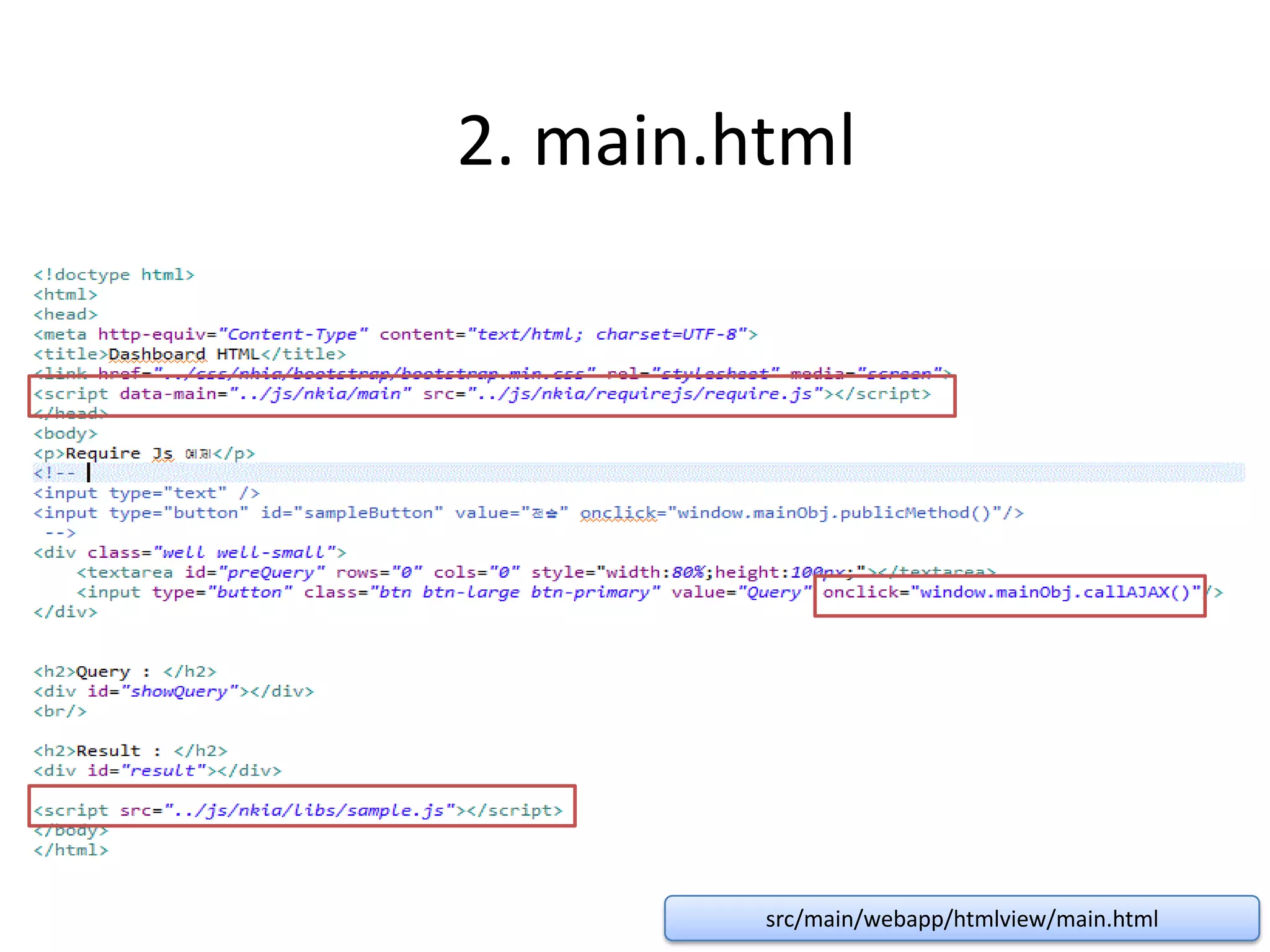Click the opening "<body>" tag line

[66, 433]
